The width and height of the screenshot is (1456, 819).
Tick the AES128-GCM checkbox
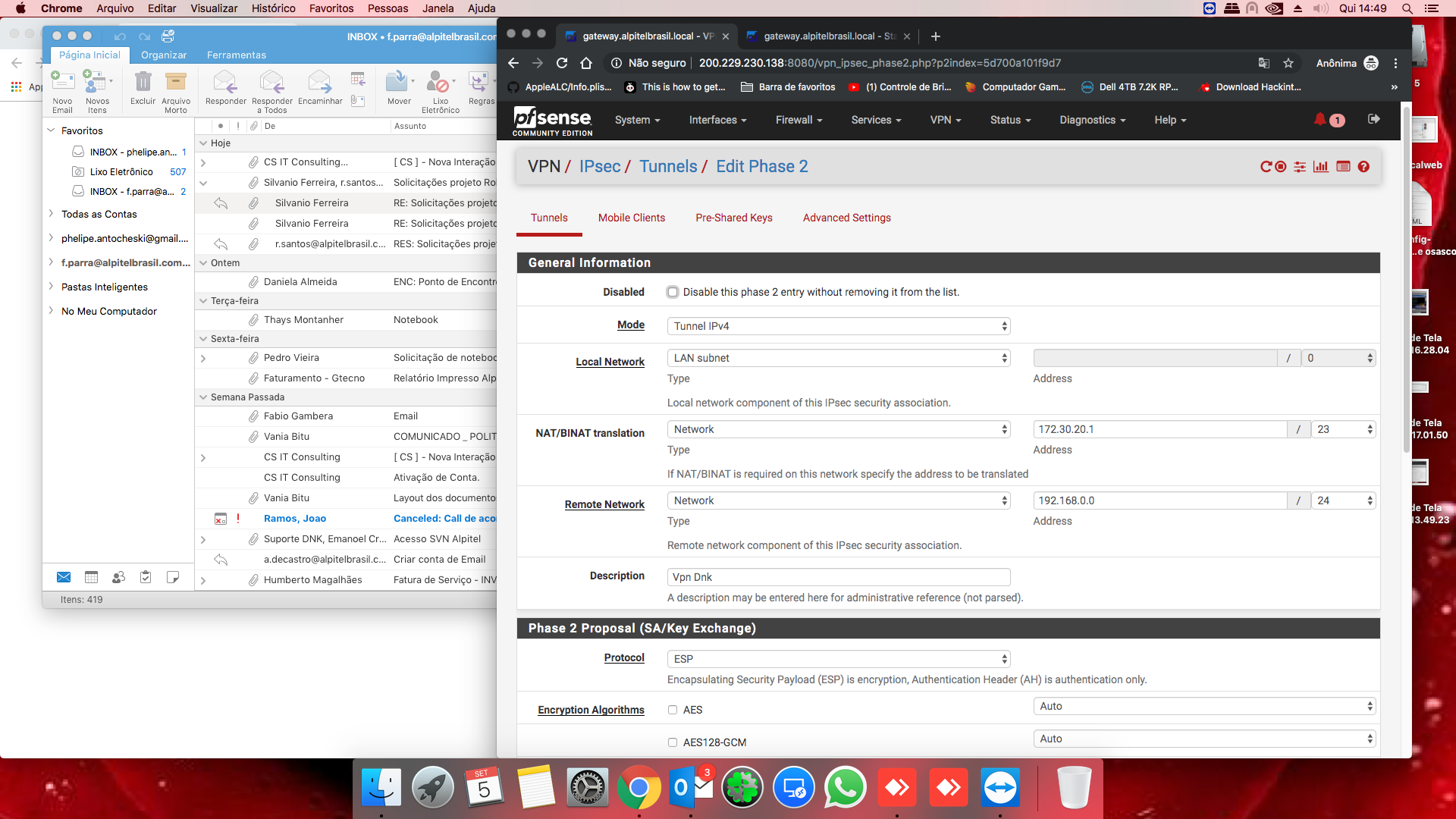coord(673,742)
